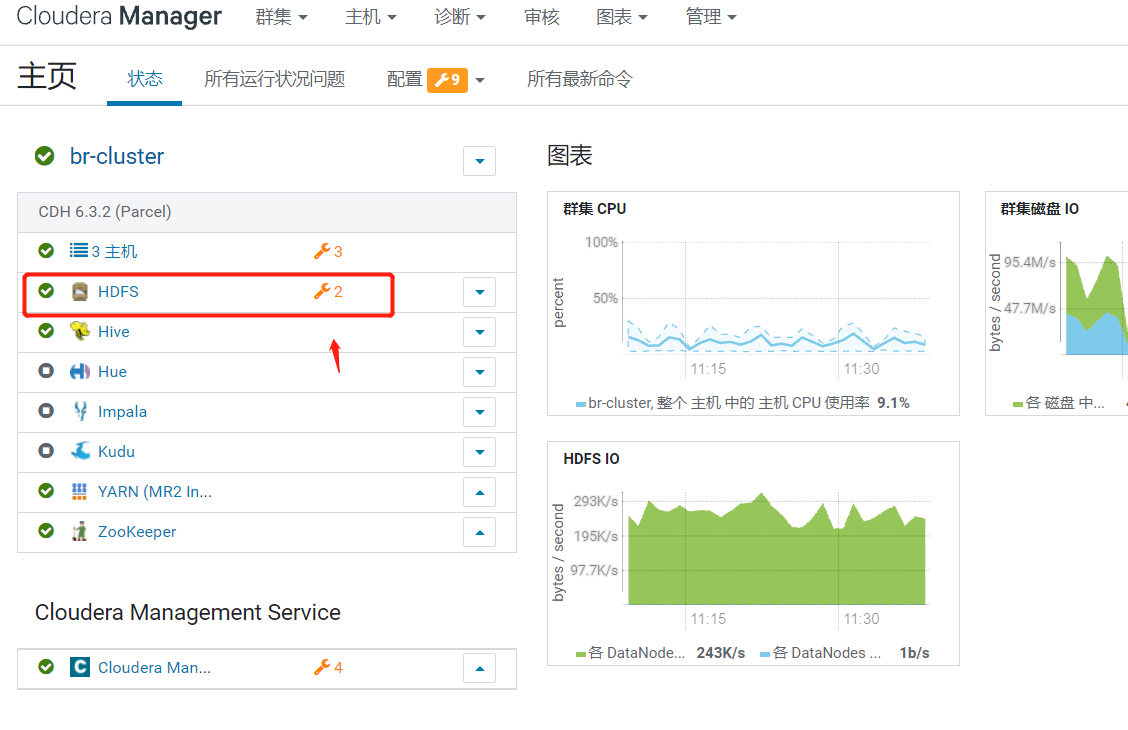Image resolution: width=1128 pixels, height=730 pixels.
Task: Open the YARN (MR2 In... service link
Action: point(155,492)
